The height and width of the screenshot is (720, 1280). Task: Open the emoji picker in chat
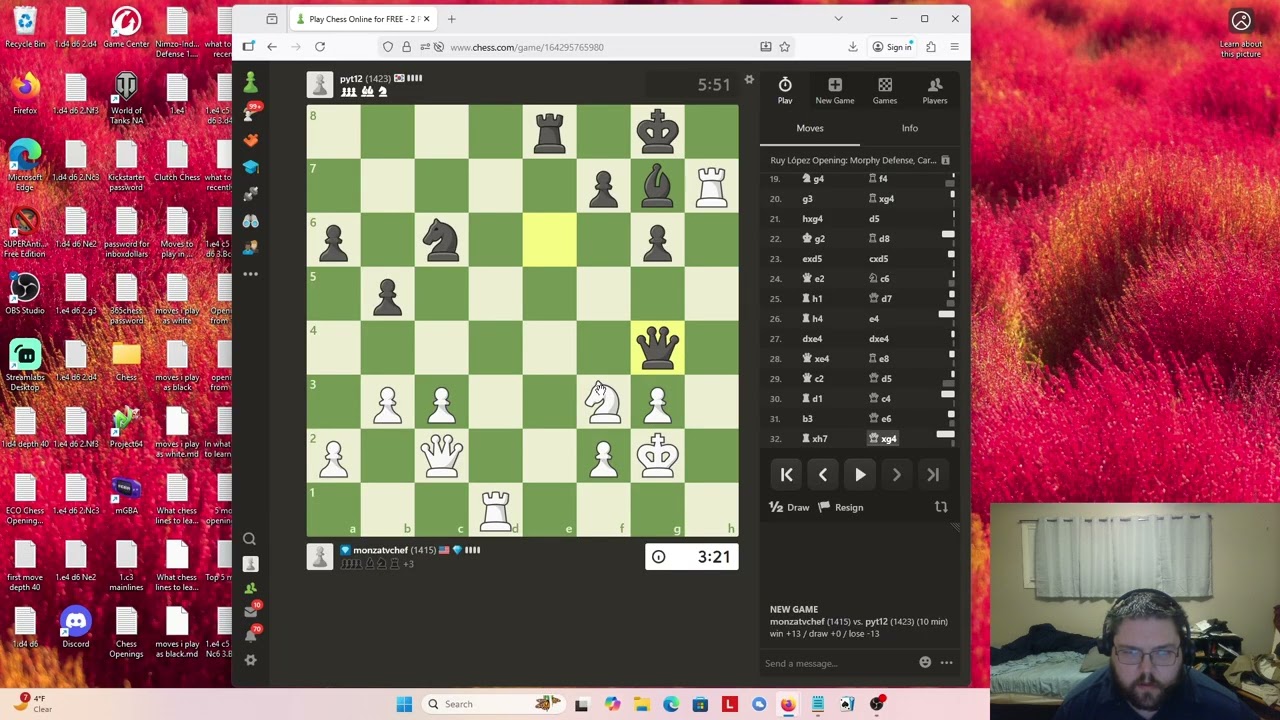[925, 662]
